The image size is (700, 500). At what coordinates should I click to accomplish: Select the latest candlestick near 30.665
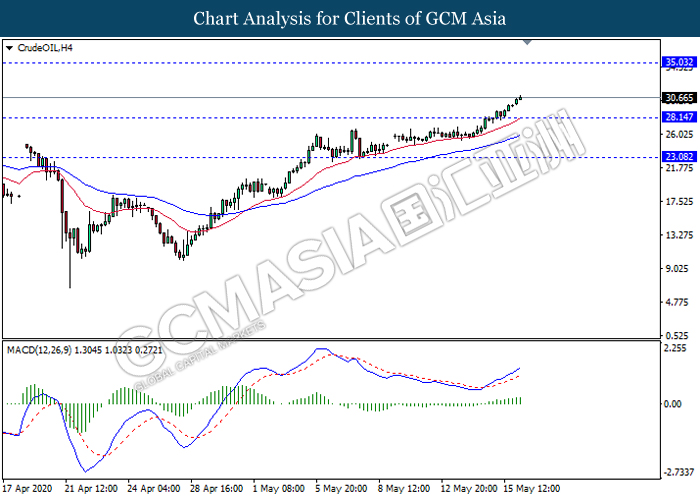(x=520, y=98)
